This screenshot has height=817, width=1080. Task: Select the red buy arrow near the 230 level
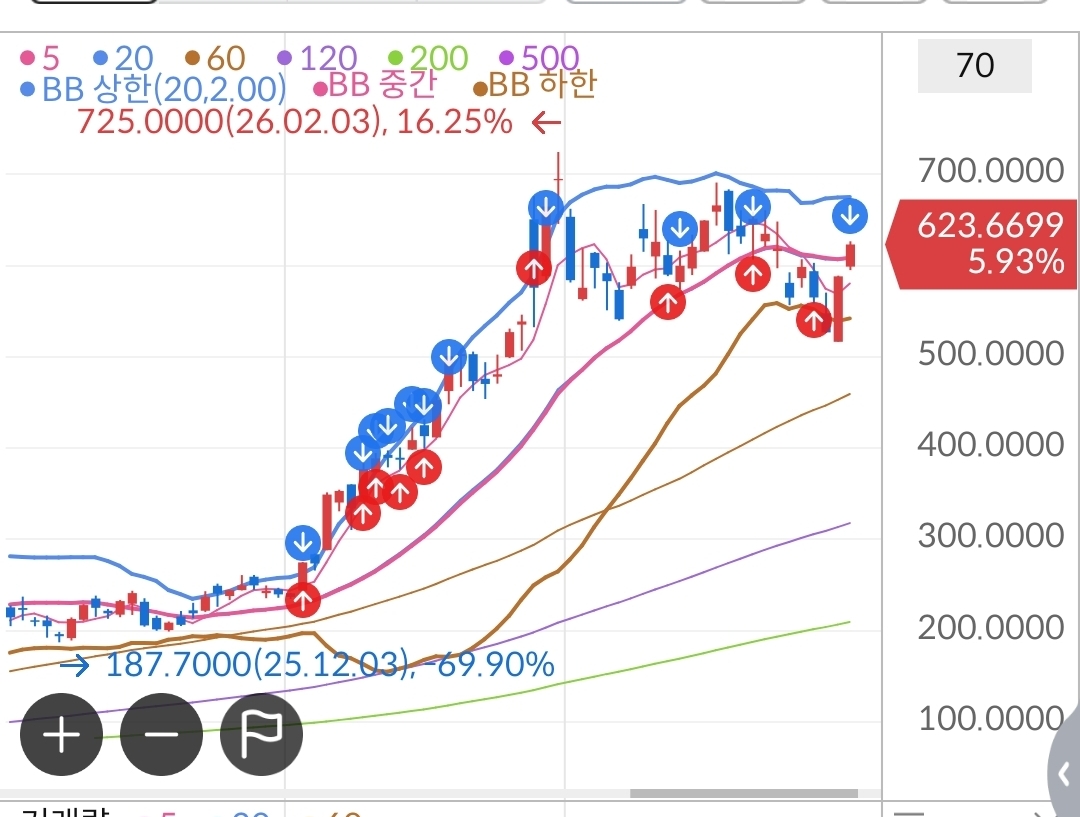click(302, 601)
